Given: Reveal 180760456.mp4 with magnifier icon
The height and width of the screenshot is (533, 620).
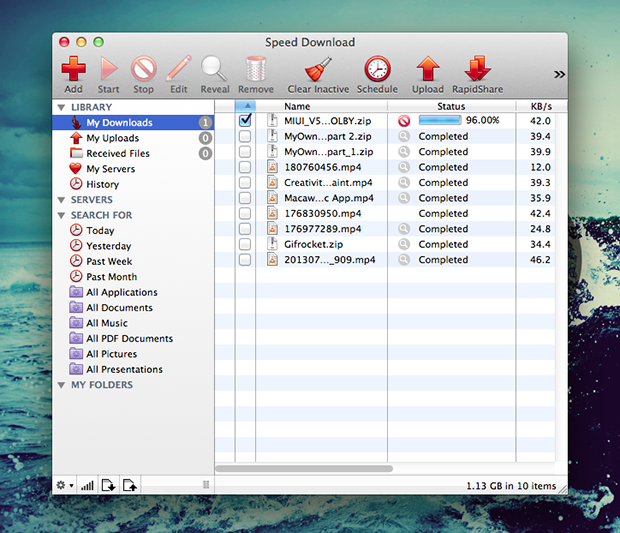Looking at the screenshot, I should pos(404,167).
